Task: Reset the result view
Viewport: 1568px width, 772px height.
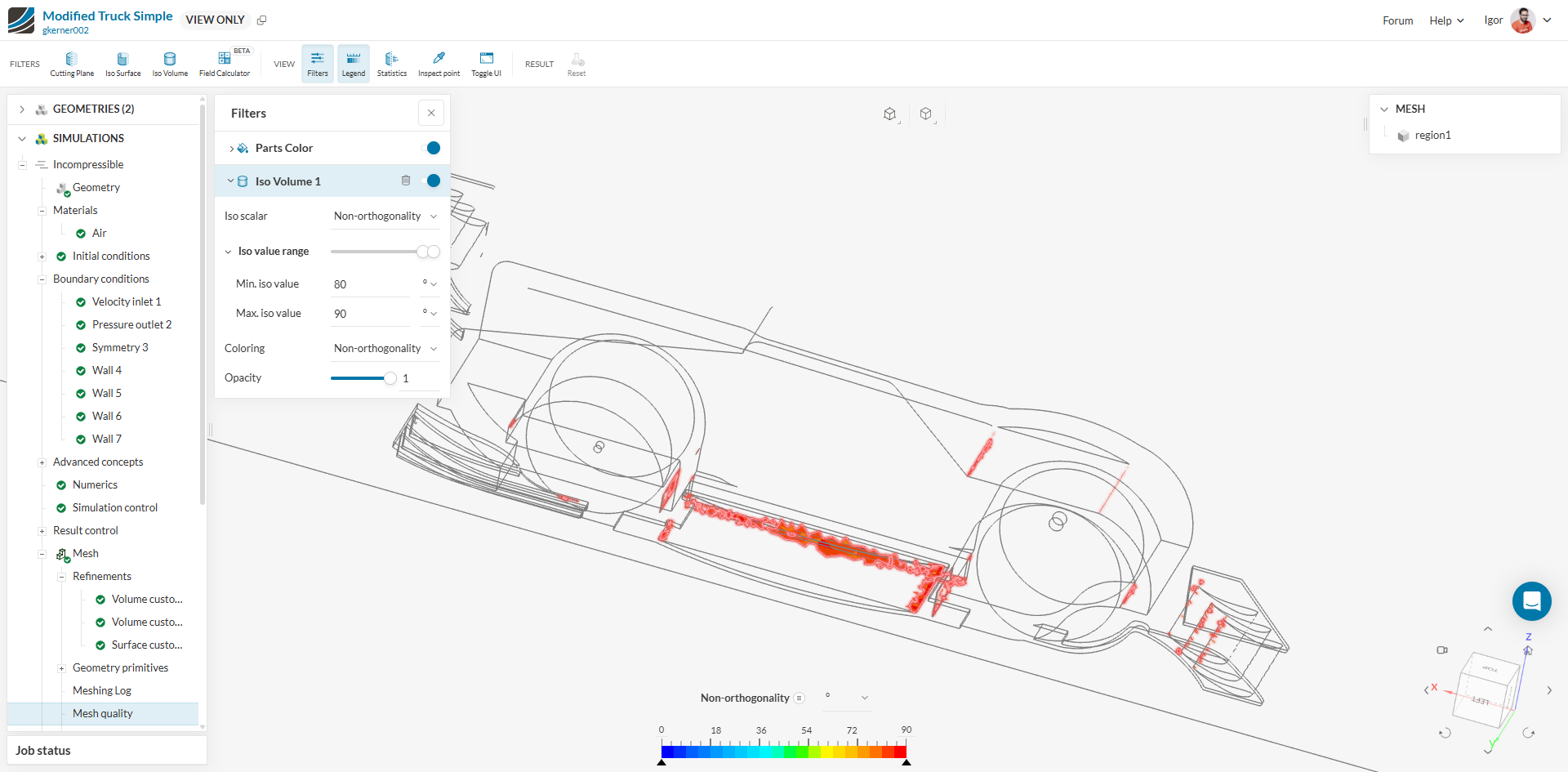Action: [577, 64]
